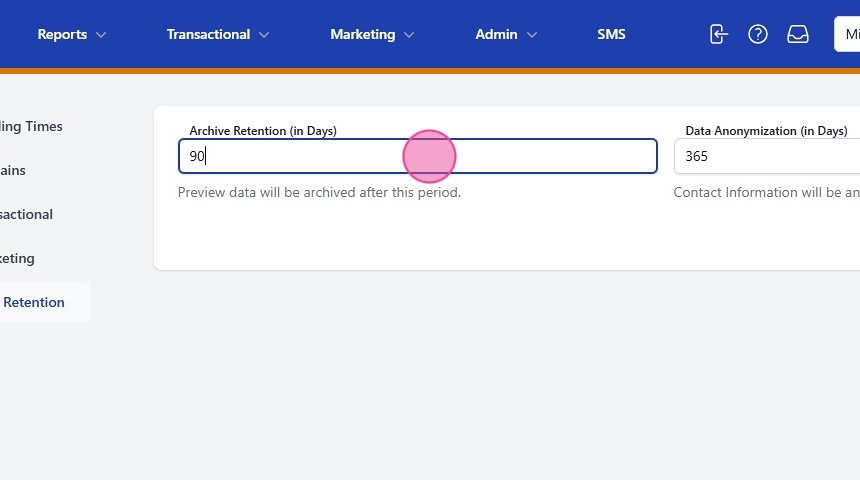Click the Data Anonymization days field

pos(766,156)
